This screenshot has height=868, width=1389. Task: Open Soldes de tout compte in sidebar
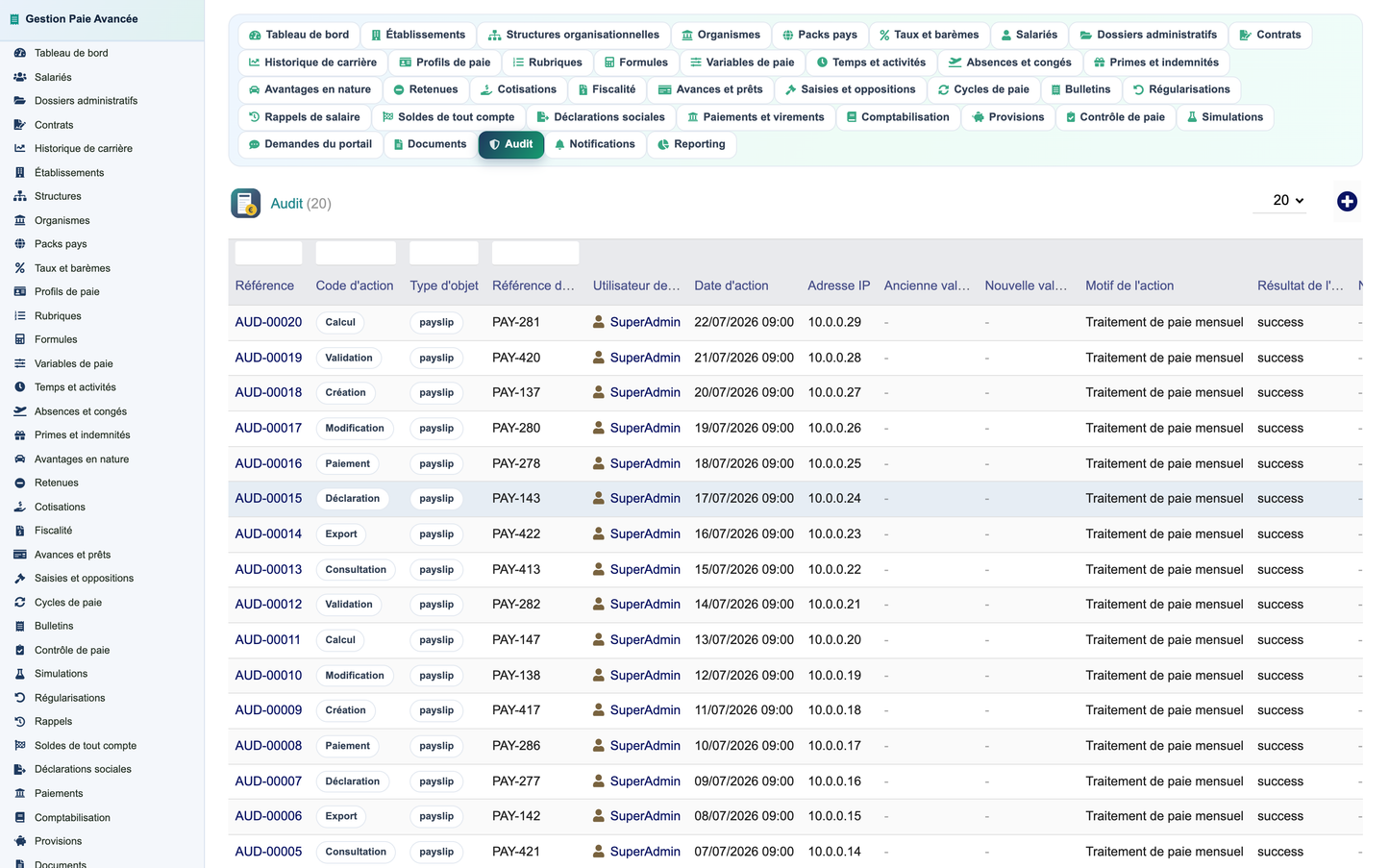point(86,746)
